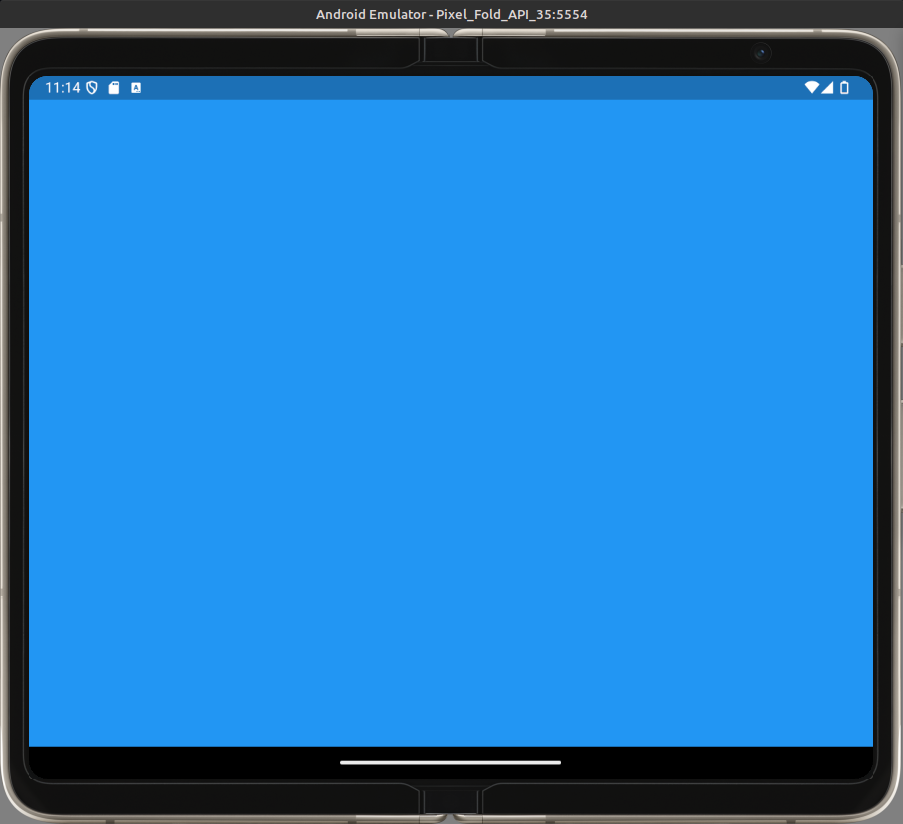903x824 pixels.
Task: Click the Android Emulator window title text
Action: pos(452,14)
